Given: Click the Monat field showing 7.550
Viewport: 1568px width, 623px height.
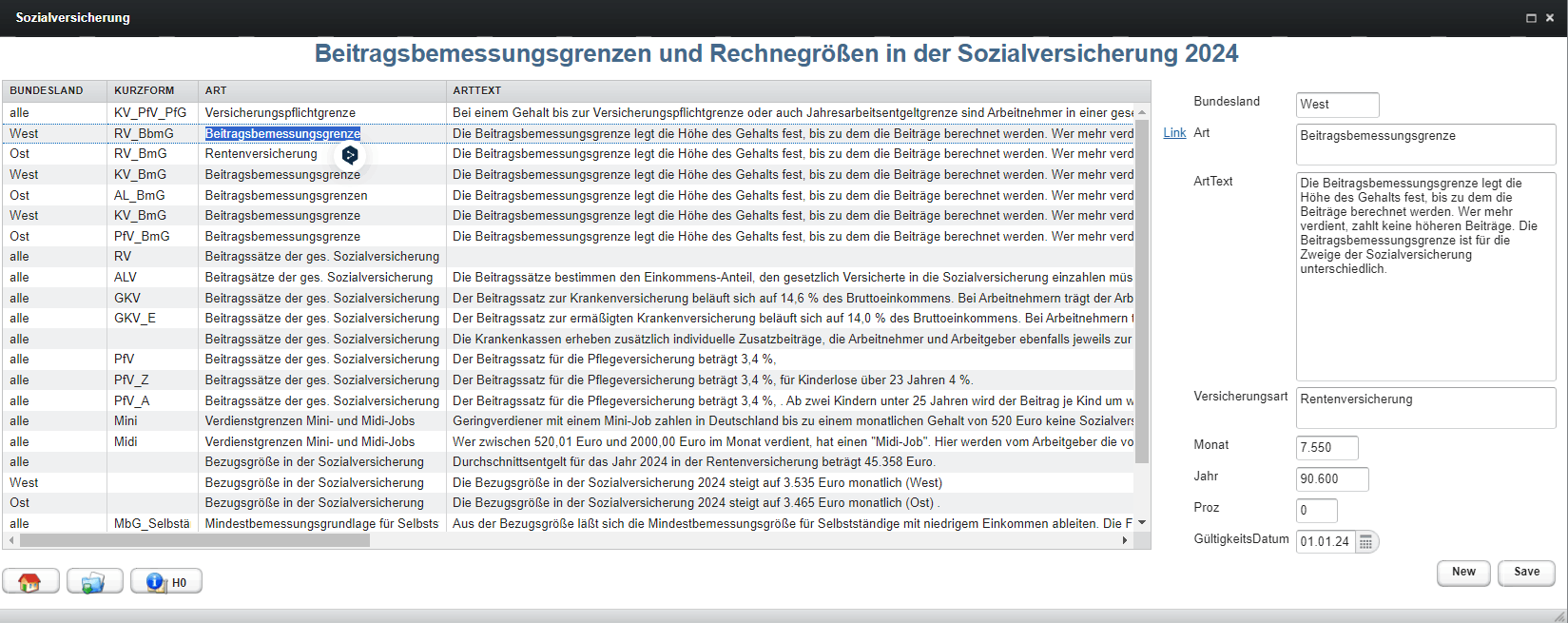Looking at the screenshot, I should pos(1327,448).
